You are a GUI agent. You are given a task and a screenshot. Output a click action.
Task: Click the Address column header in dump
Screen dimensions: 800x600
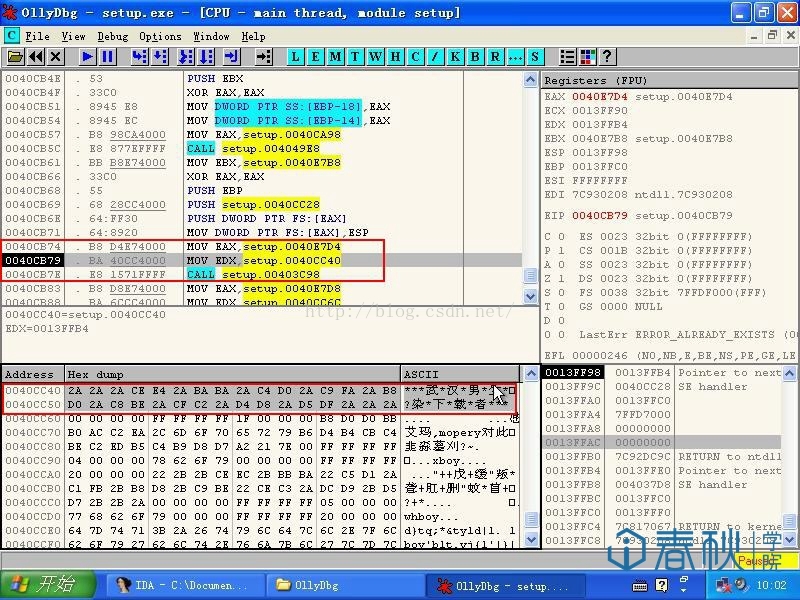tap(33, 374)
